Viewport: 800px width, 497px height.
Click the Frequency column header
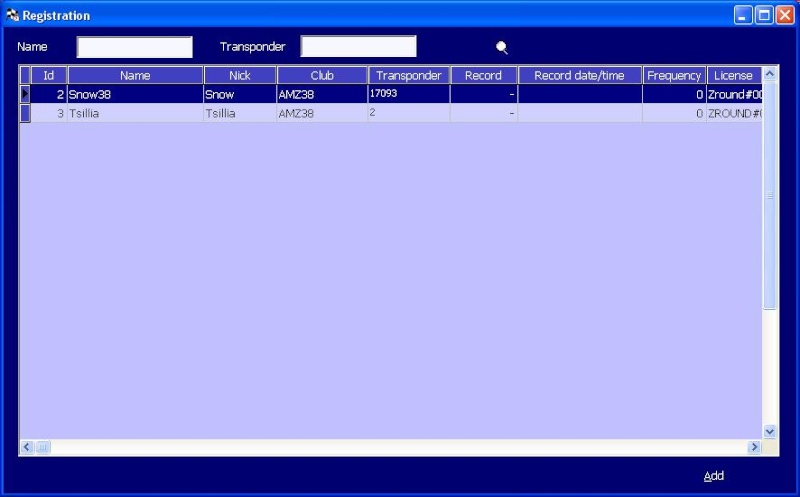(x=674, y=76)
